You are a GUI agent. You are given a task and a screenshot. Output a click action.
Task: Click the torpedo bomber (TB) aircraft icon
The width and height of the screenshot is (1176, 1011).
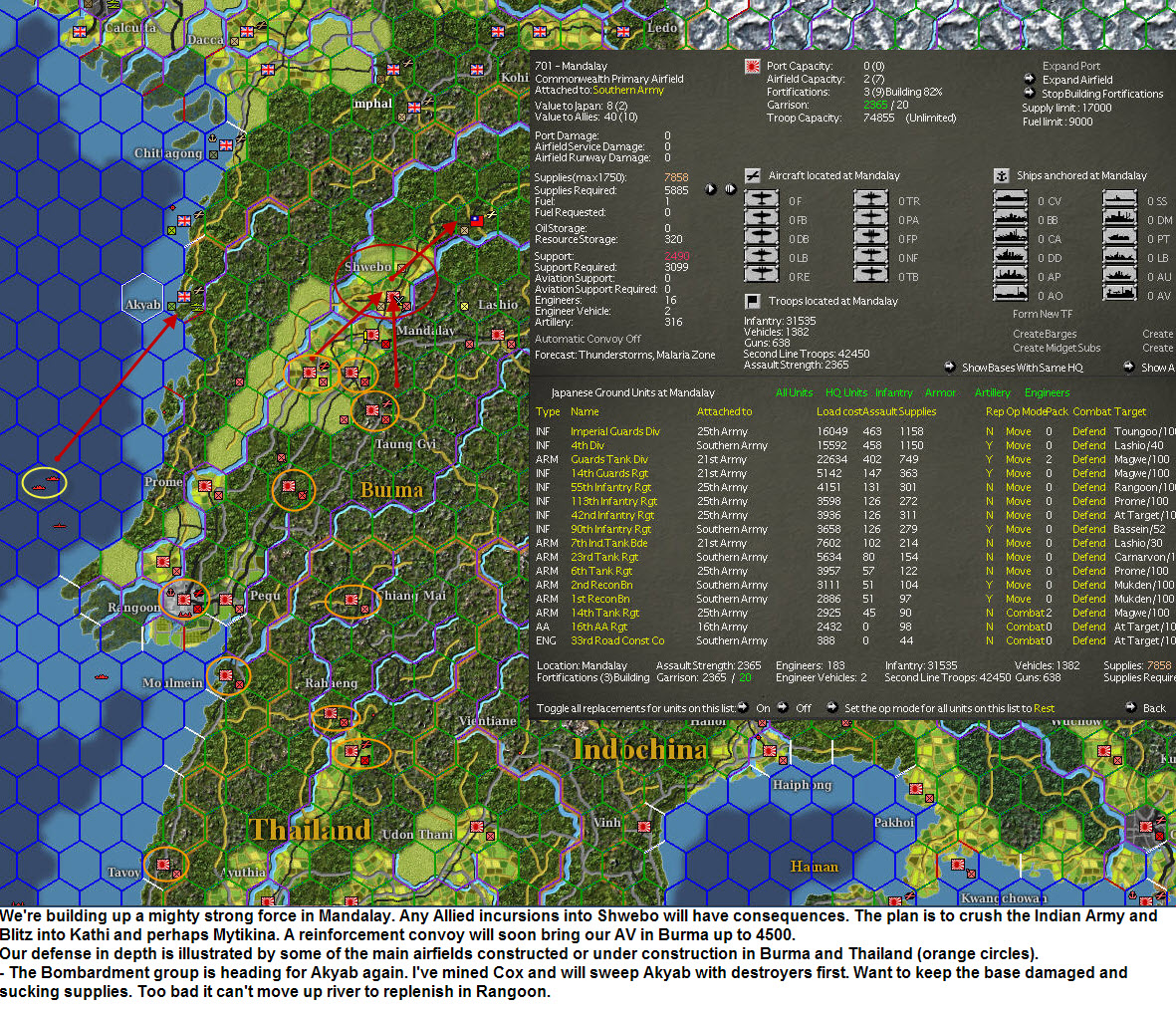(870, 275)
